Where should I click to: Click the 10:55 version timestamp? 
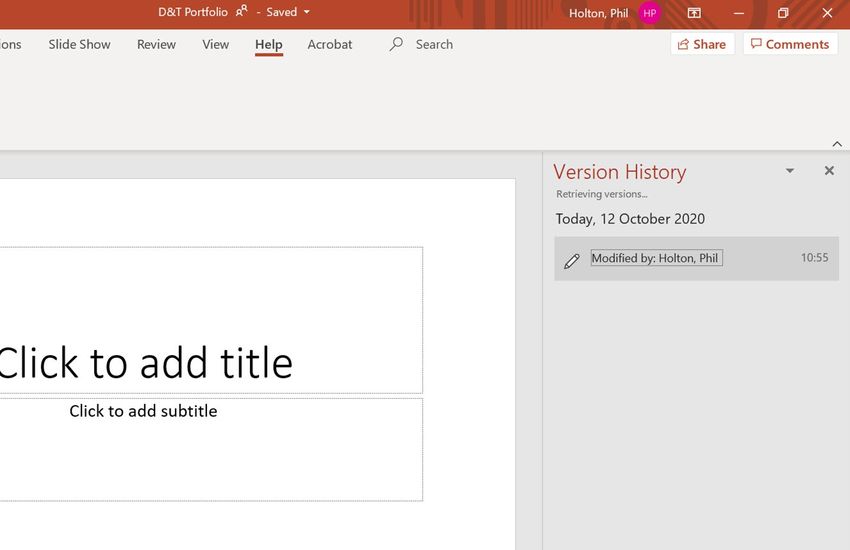[814, 257]
